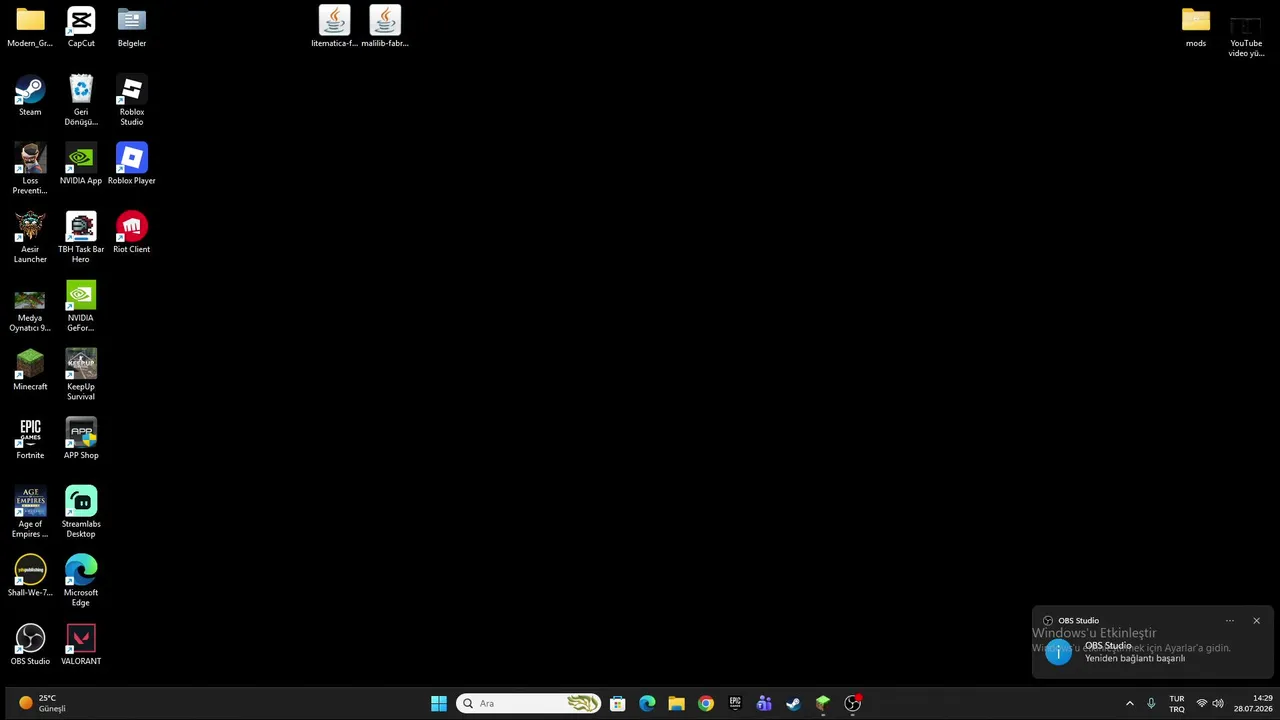Viewport: 1280px width, 720px height.
Task: Open the weather widget showing 25°C Güneşli
Action: click(x=42, y=703)
